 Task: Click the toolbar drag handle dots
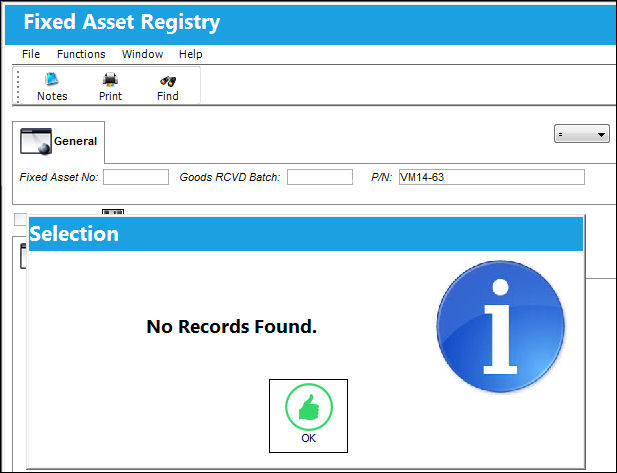click(x=18, y=87)
